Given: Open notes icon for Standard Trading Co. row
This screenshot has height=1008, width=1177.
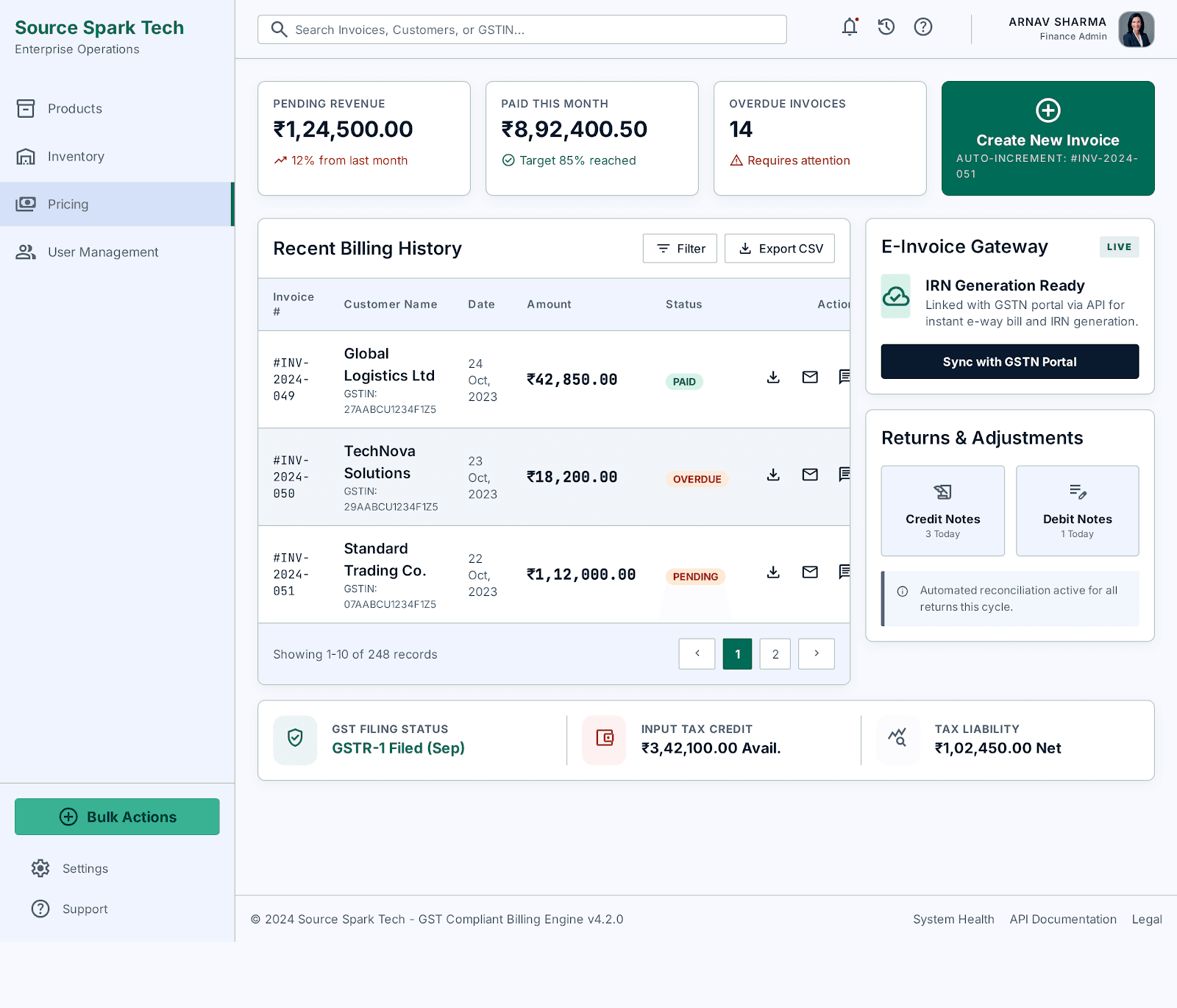Looking at the screenshot, I should tap(844, 572).
